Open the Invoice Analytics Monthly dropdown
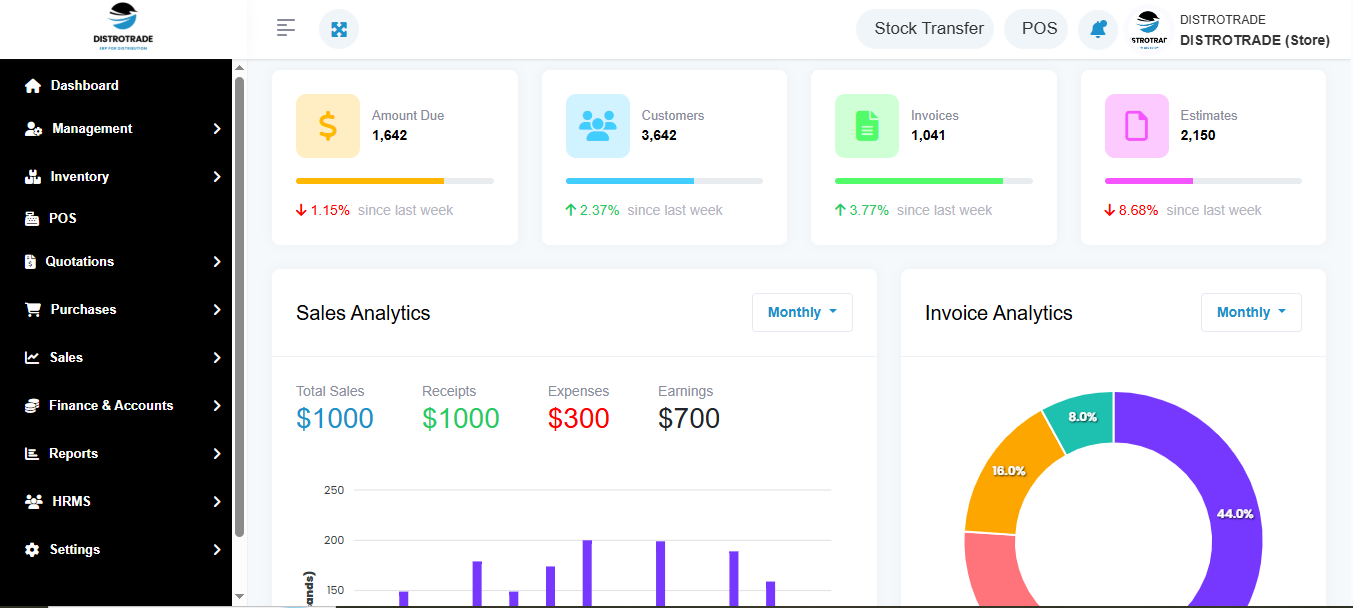 (x=1251, y=312)
